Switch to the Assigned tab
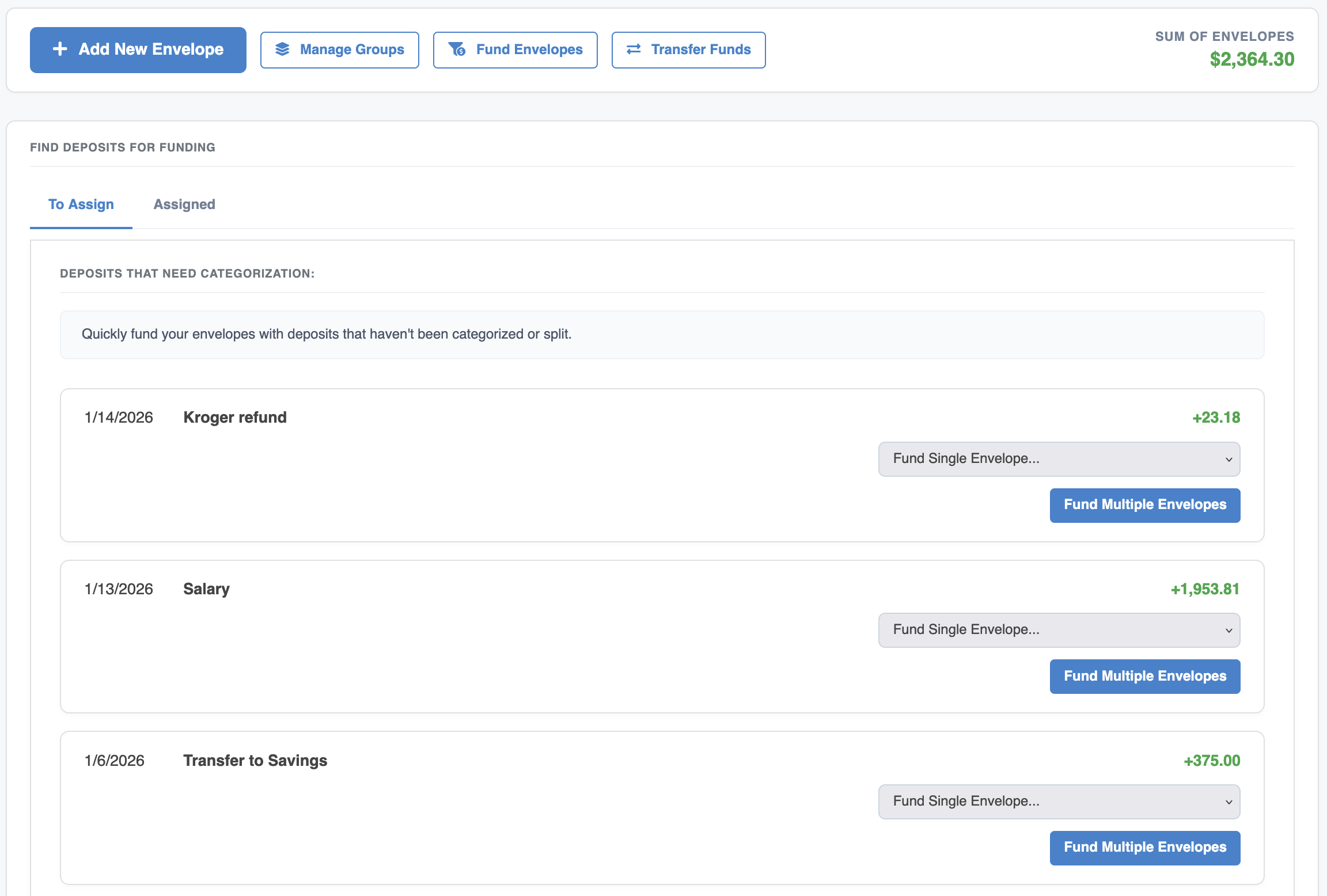Viewport: 1327px width, 896px height. click(x=184, y=204)
